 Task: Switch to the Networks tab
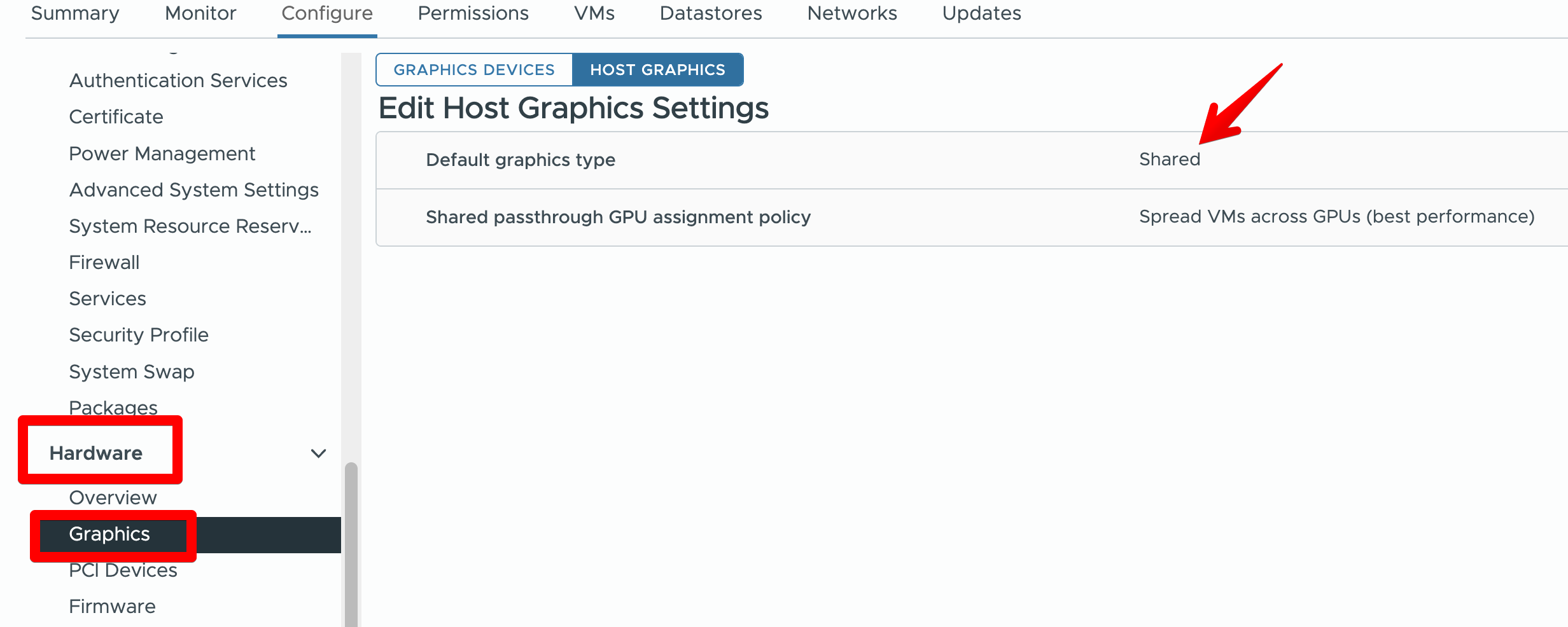(x=852, y=14)
